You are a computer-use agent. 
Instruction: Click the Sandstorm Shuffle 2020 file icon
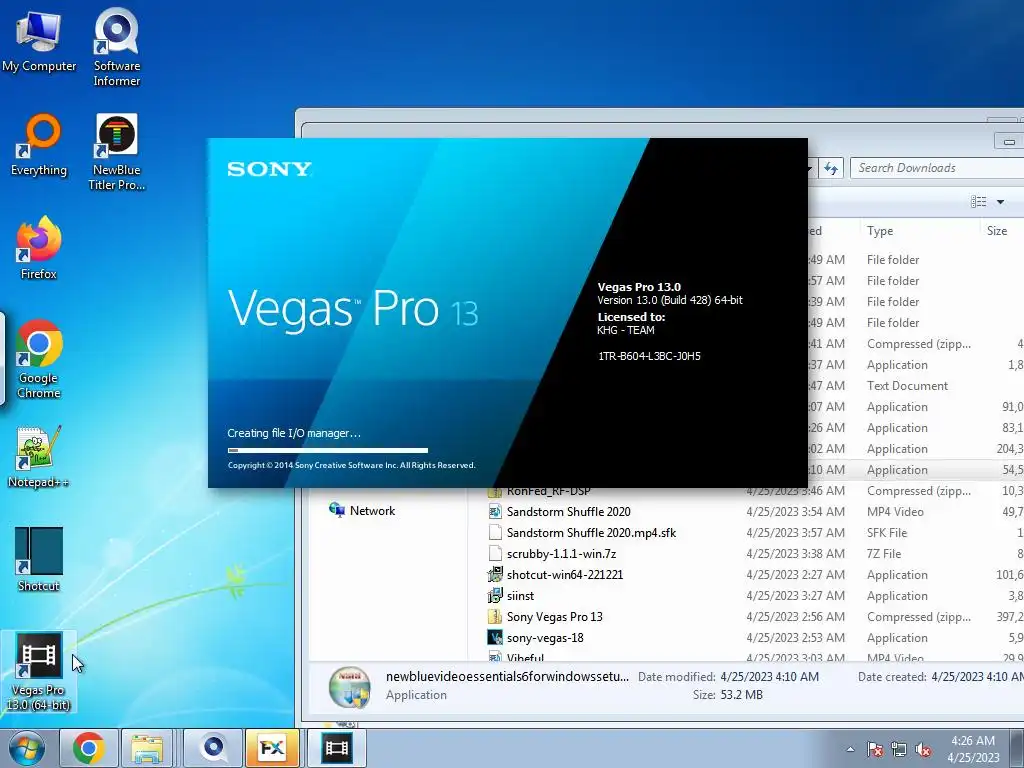[x=495, y=511]
